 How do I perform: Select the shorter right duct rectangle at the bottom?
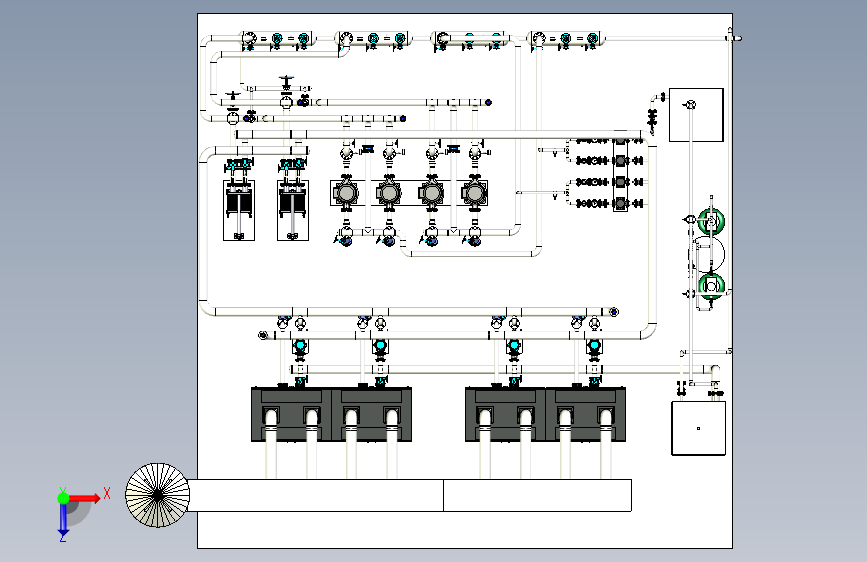pos(537,496)
